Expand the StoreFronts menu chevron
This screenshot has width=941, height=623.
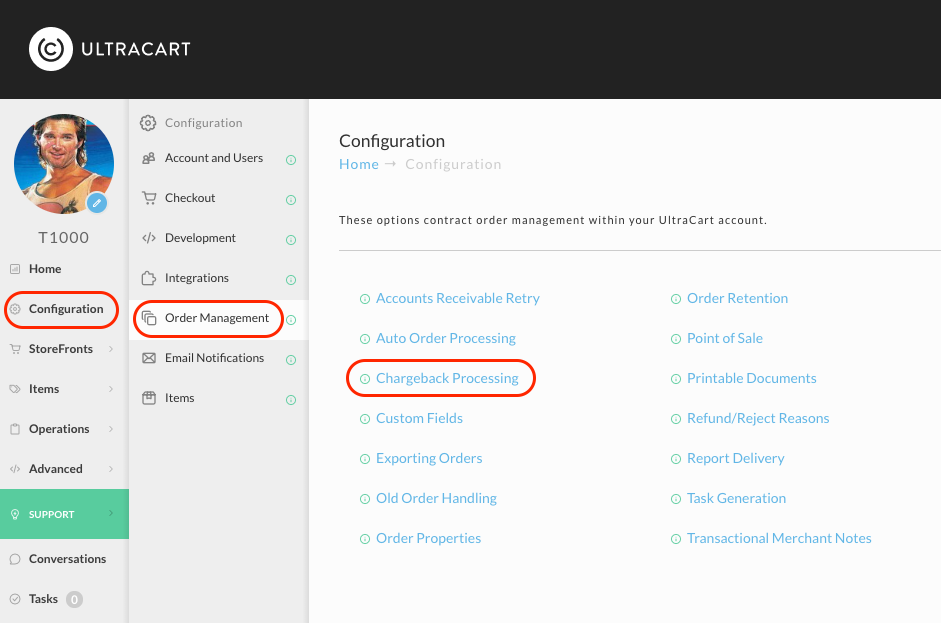(x=111, y=349)
